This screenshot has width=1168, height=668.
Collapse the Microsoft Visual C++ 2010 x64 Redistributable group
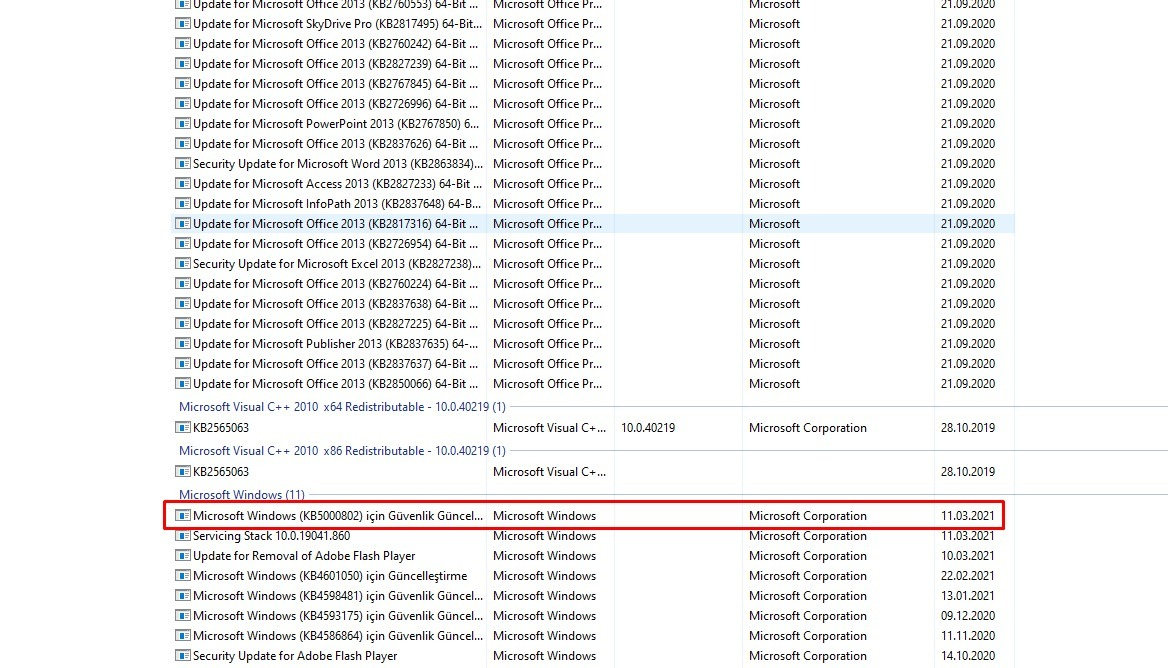tap(342, 407)
